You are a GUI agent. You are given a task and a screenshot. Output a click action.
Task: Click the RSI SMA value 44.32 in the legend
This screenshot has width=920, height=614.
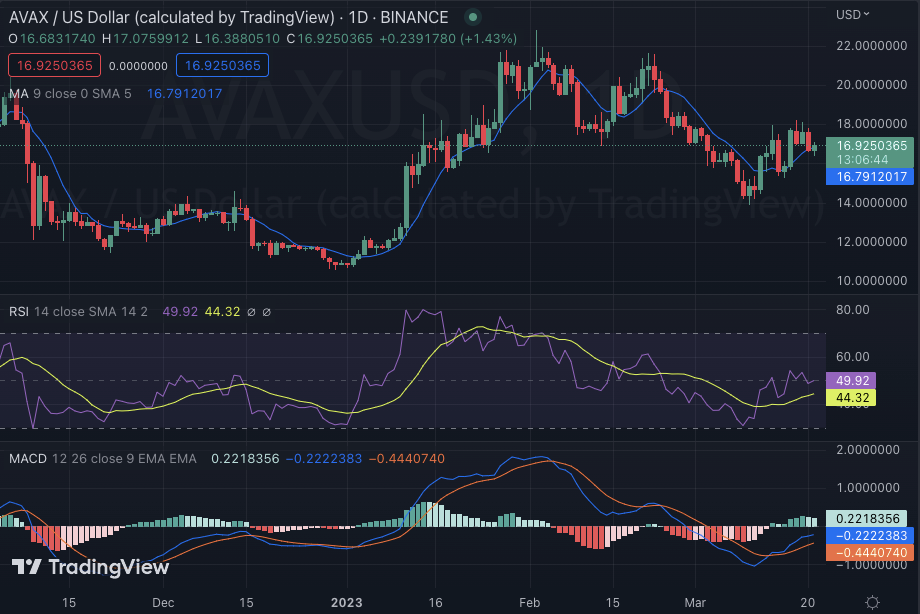222,312
